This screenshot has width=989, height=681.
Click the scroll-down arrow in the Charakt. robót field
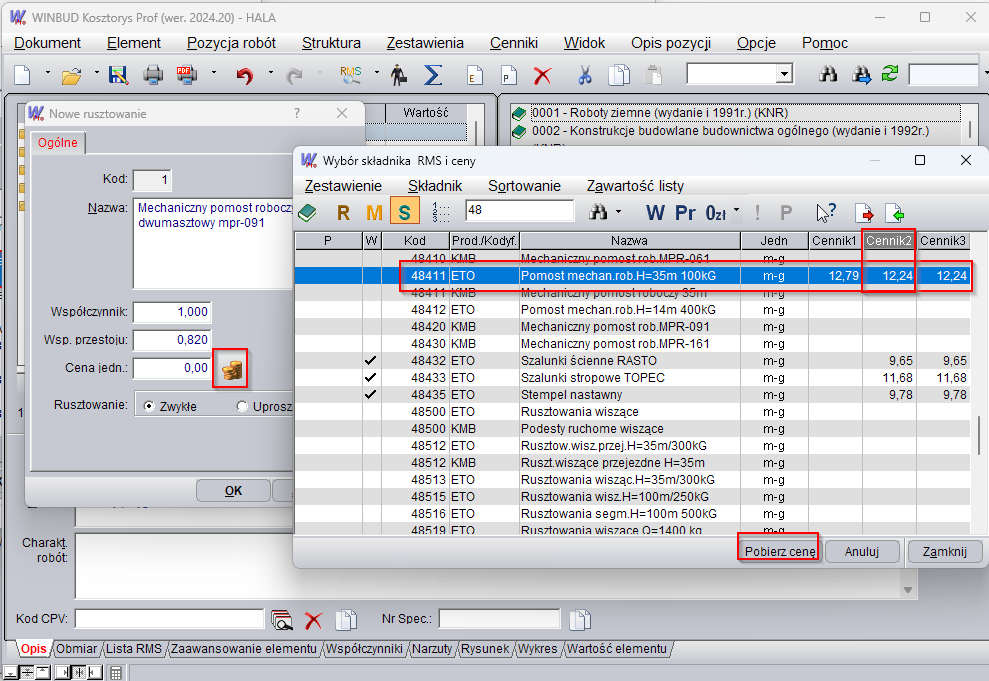click(x=908, y=590)
